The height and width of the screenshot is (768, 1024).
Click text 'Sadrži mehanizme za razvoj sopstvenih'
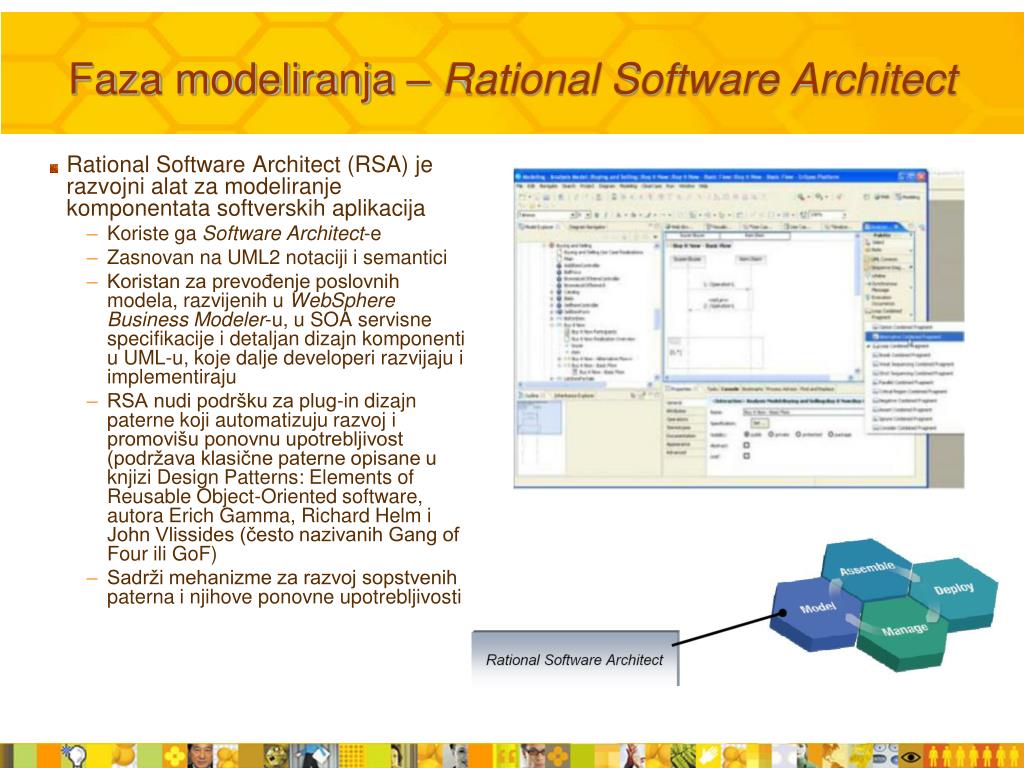click(281, 578)
